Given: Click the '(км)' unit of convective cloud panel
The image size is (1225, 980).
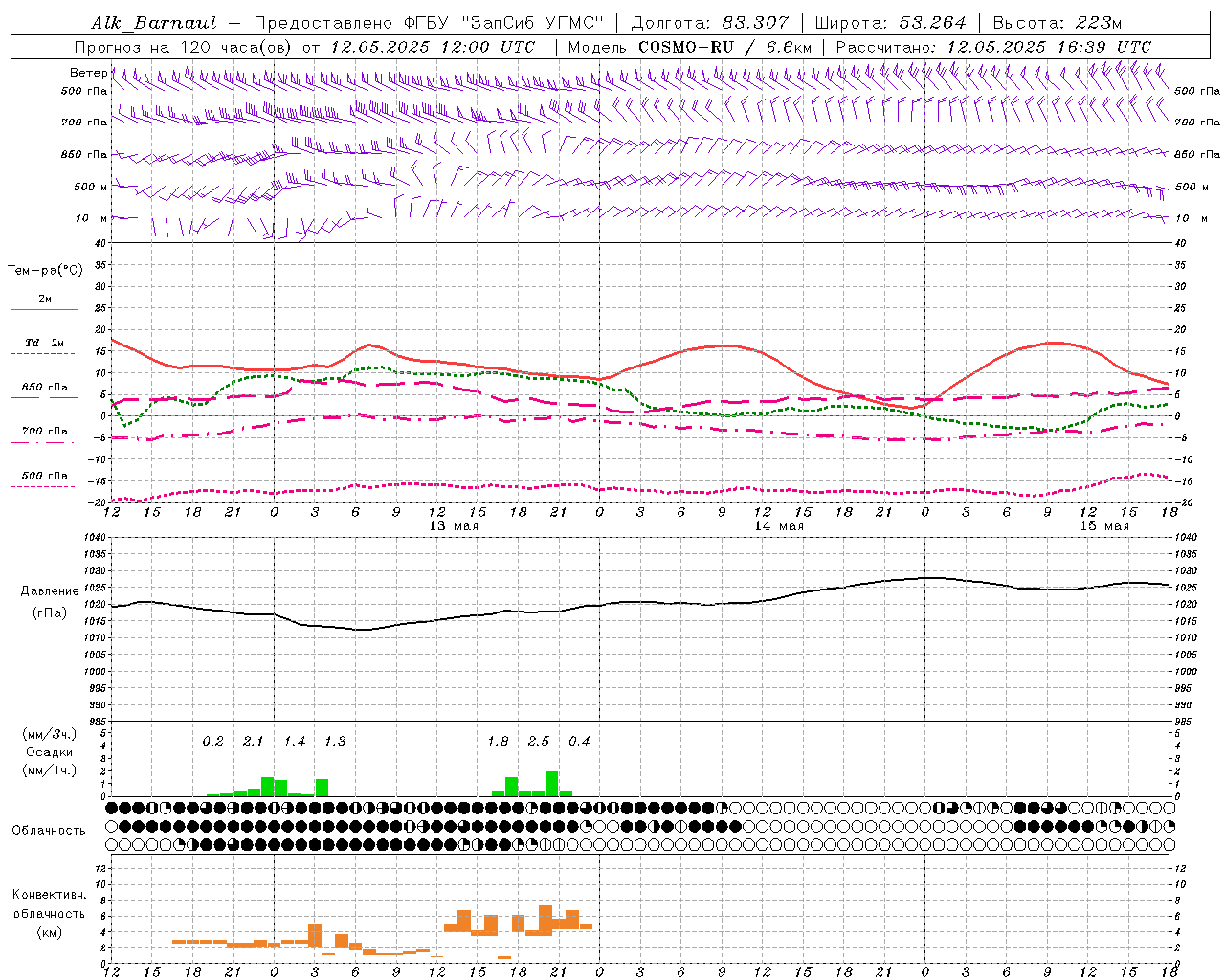Looking at the screenshot, I should (49, 932).
